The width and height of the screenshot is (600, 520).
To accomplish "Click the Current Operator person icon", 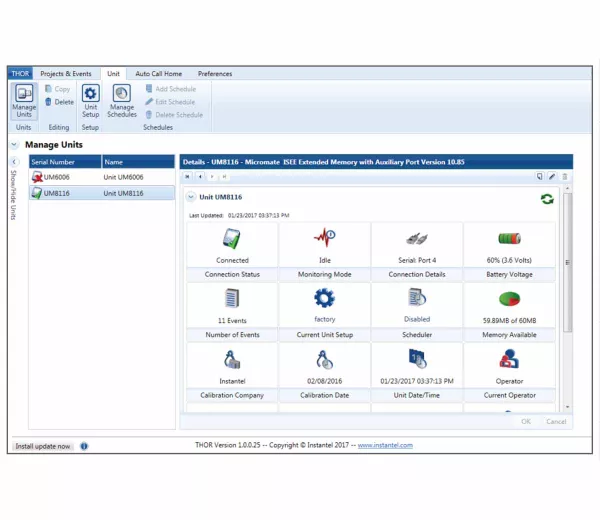I will pos(509,359).
